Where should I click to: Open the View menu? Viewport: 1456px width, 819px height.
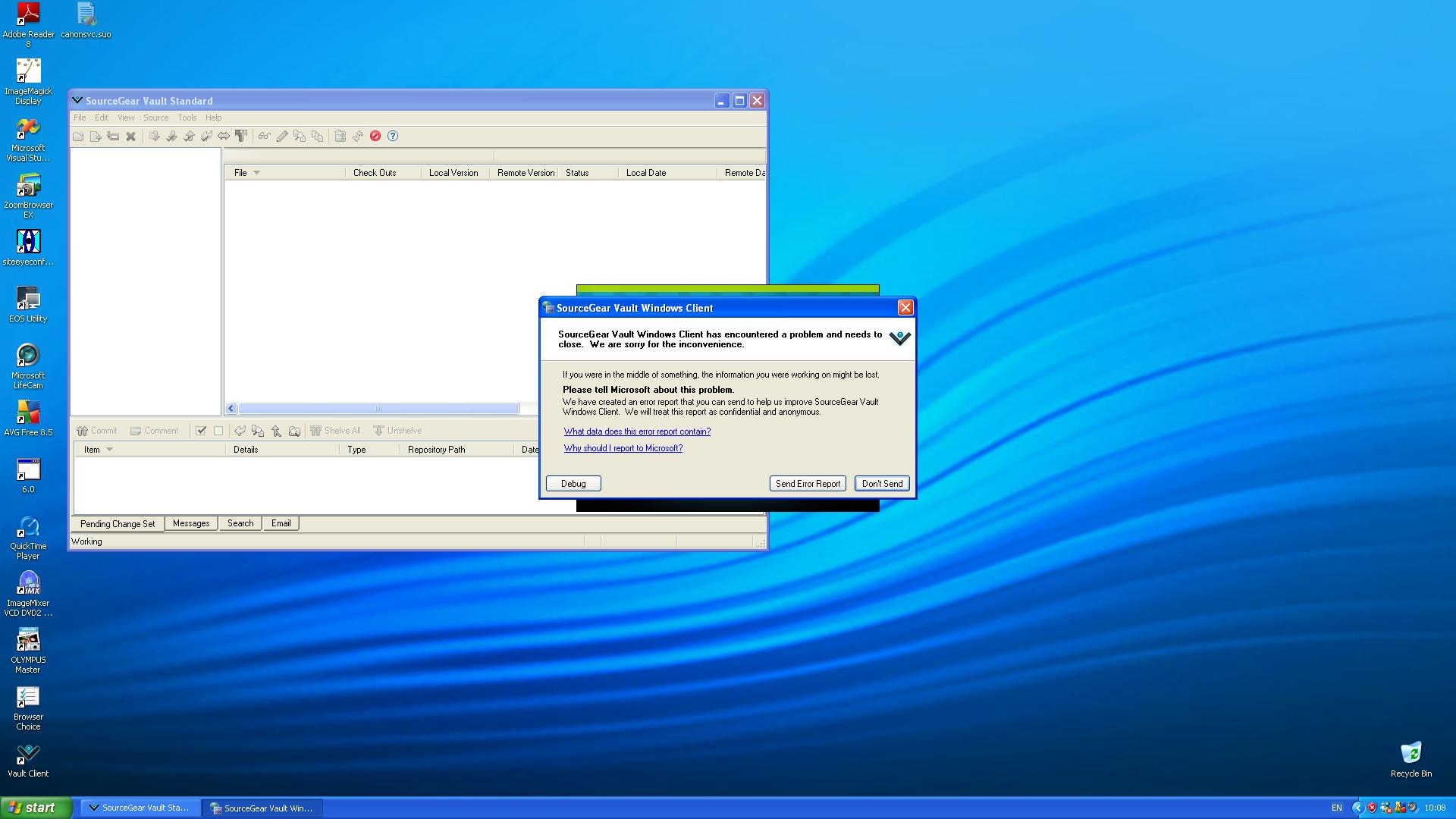pyautogui.click(x=126, y=118)
